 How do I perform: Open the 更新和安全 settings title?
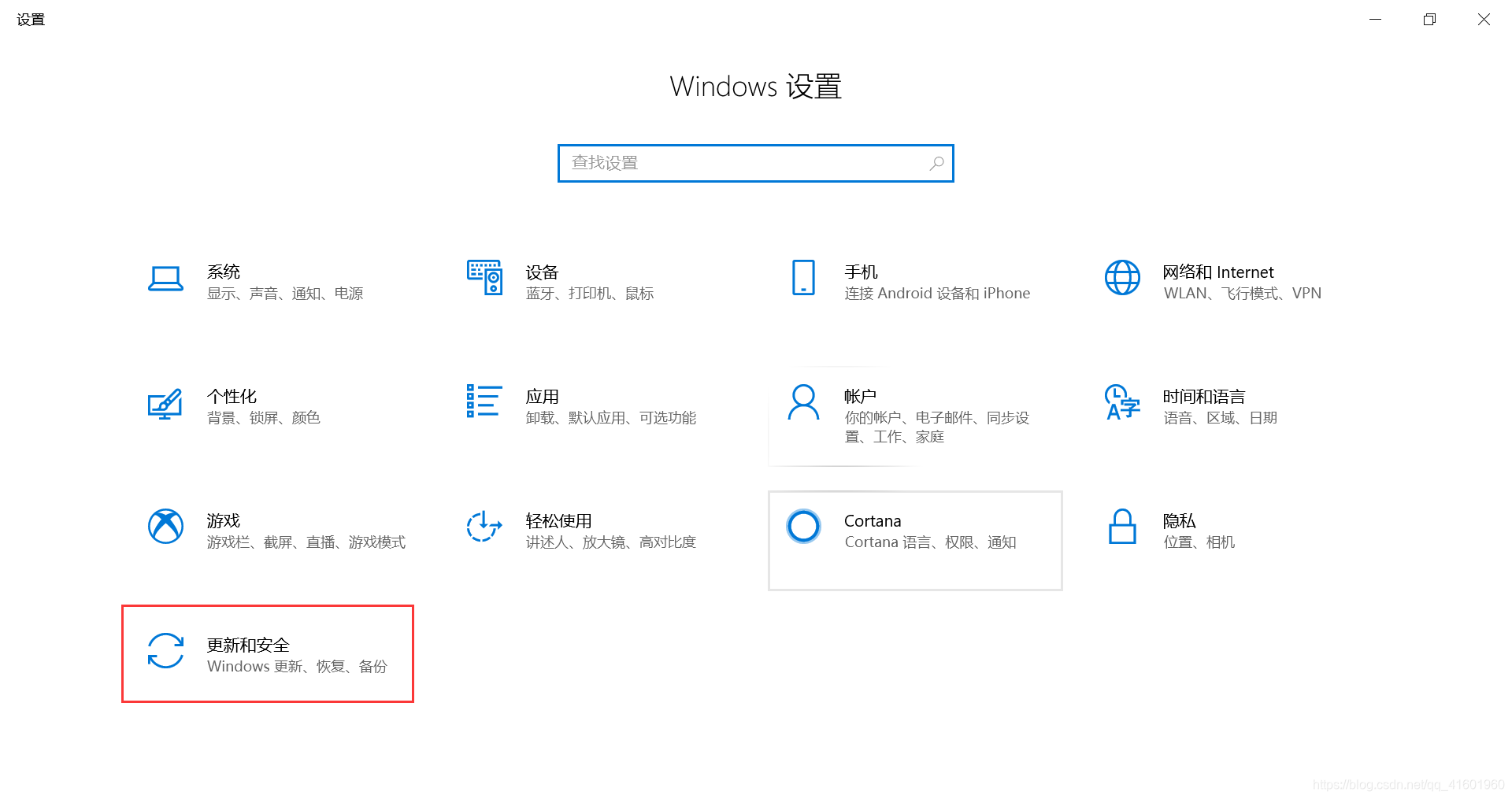(248, 645)
